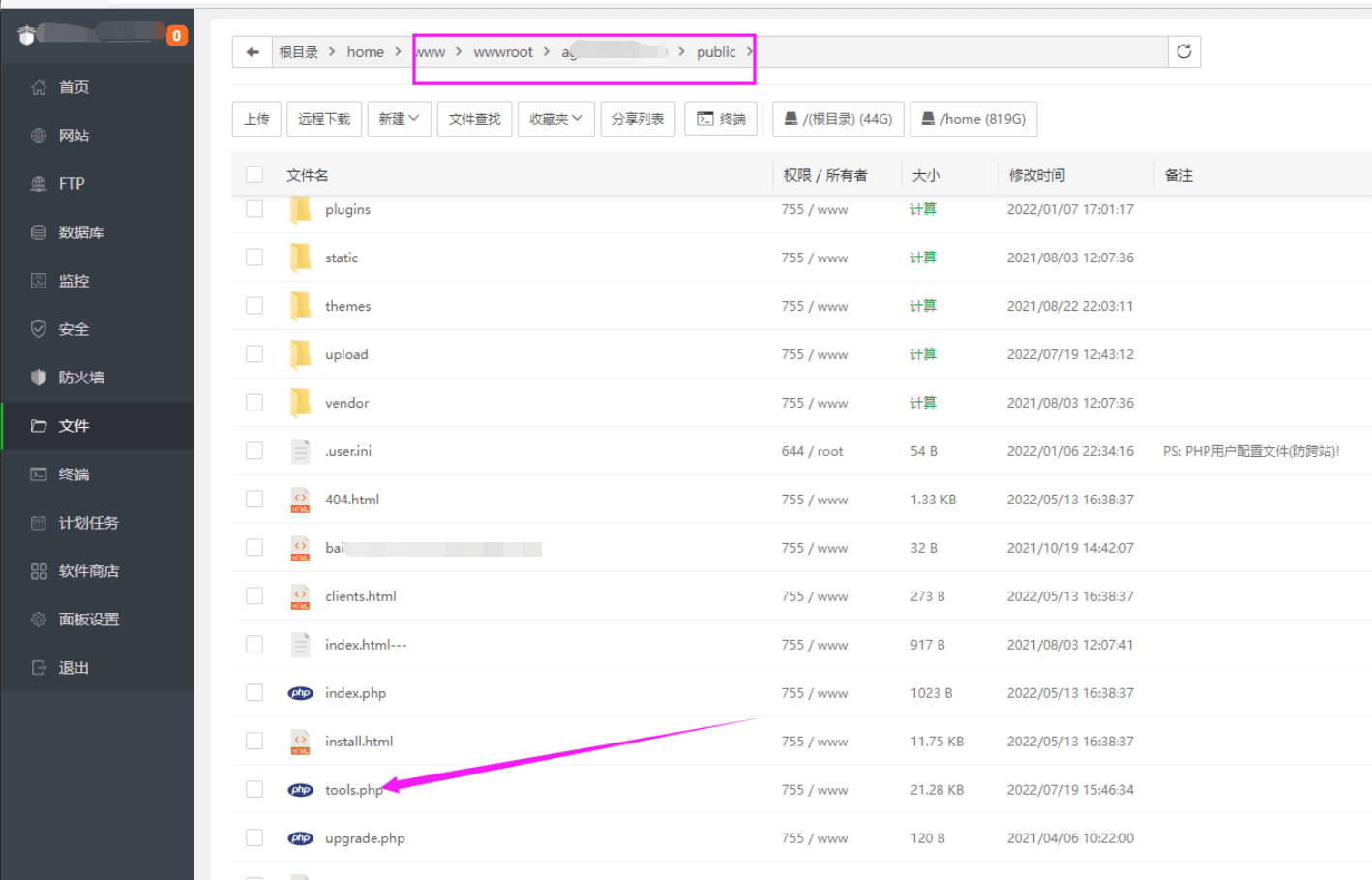Click the back arrow in path bar
Viewport: 1372px width, 880px height.
click(253, 52)
